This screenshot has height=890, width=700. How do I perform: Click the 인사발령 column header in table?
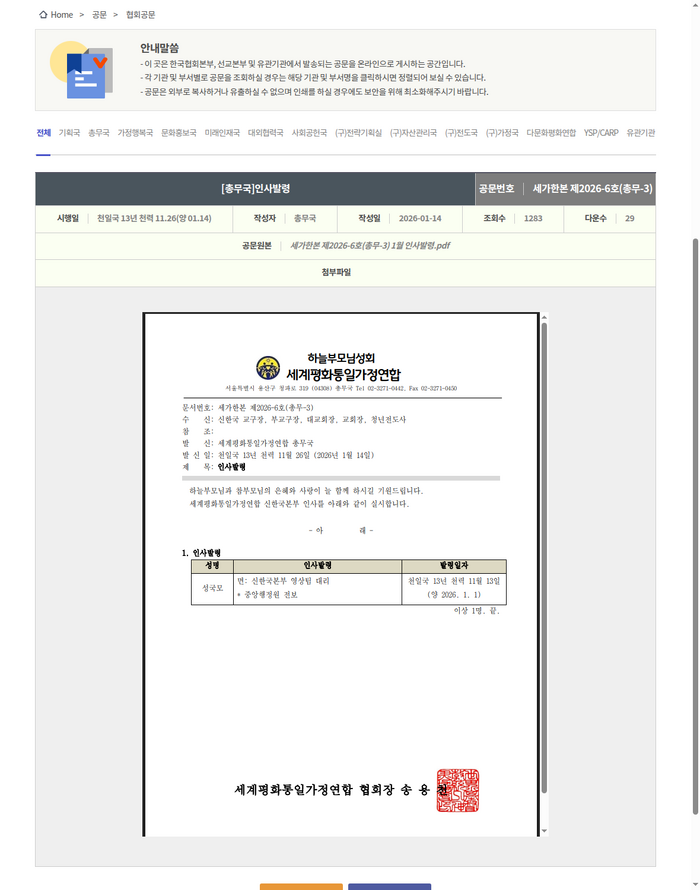tap(317, 566)
